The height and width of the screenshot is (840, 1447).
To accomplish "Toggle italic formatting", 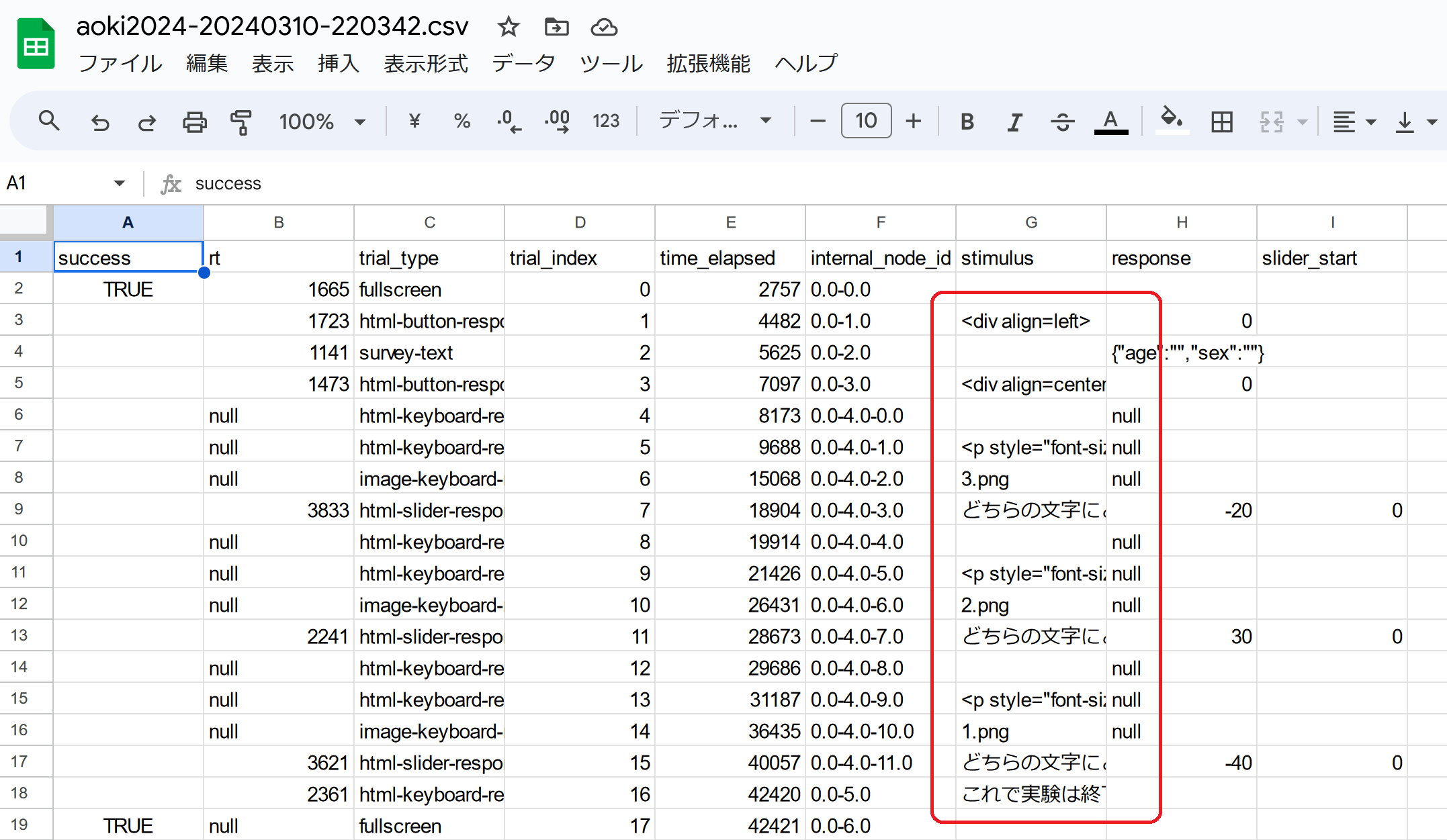I will (x=1014, y=122).
